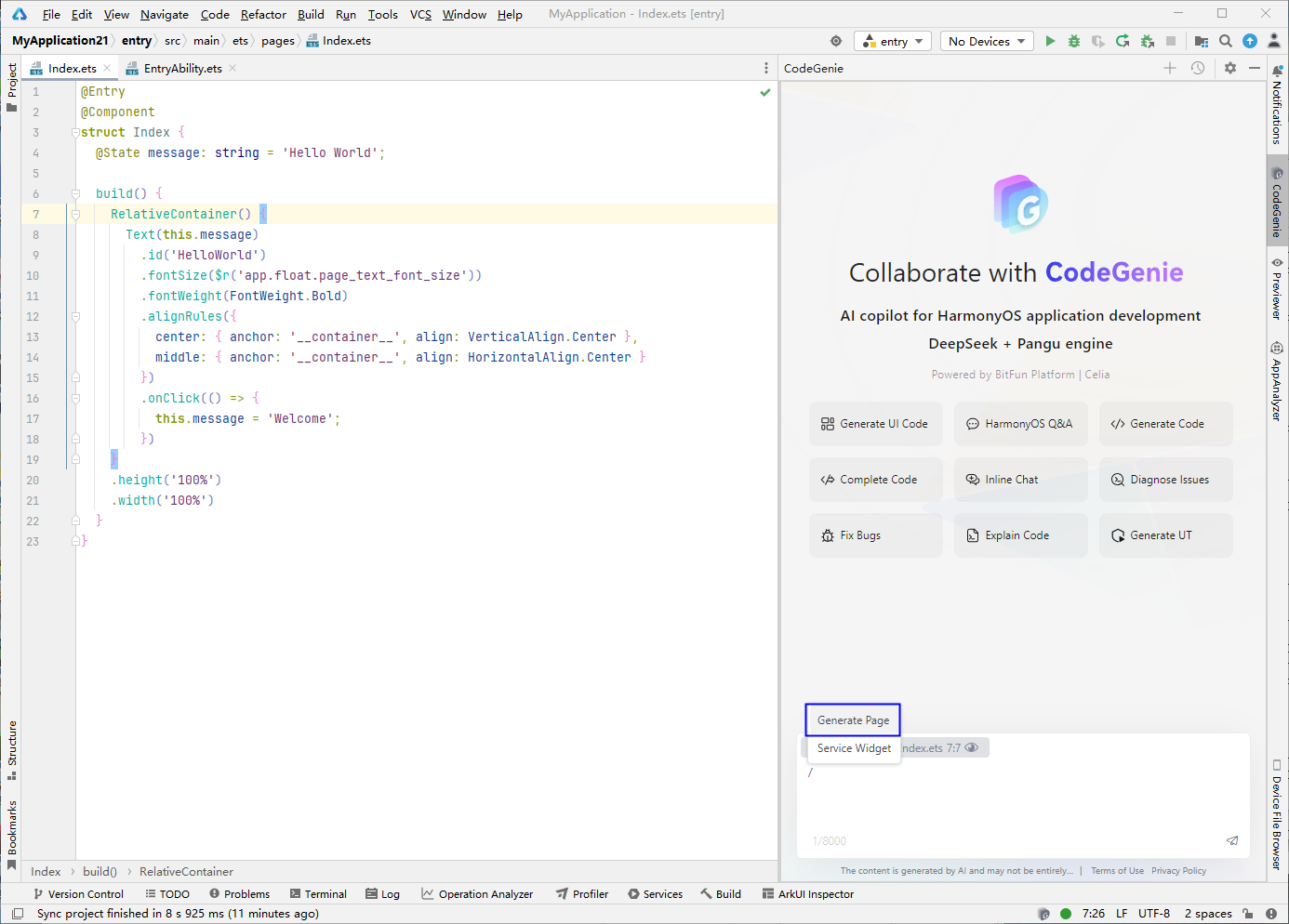Open the VCS menu
Image resolution: width=1289 pixels, height=924 pixels.
[x=420, y=14]
